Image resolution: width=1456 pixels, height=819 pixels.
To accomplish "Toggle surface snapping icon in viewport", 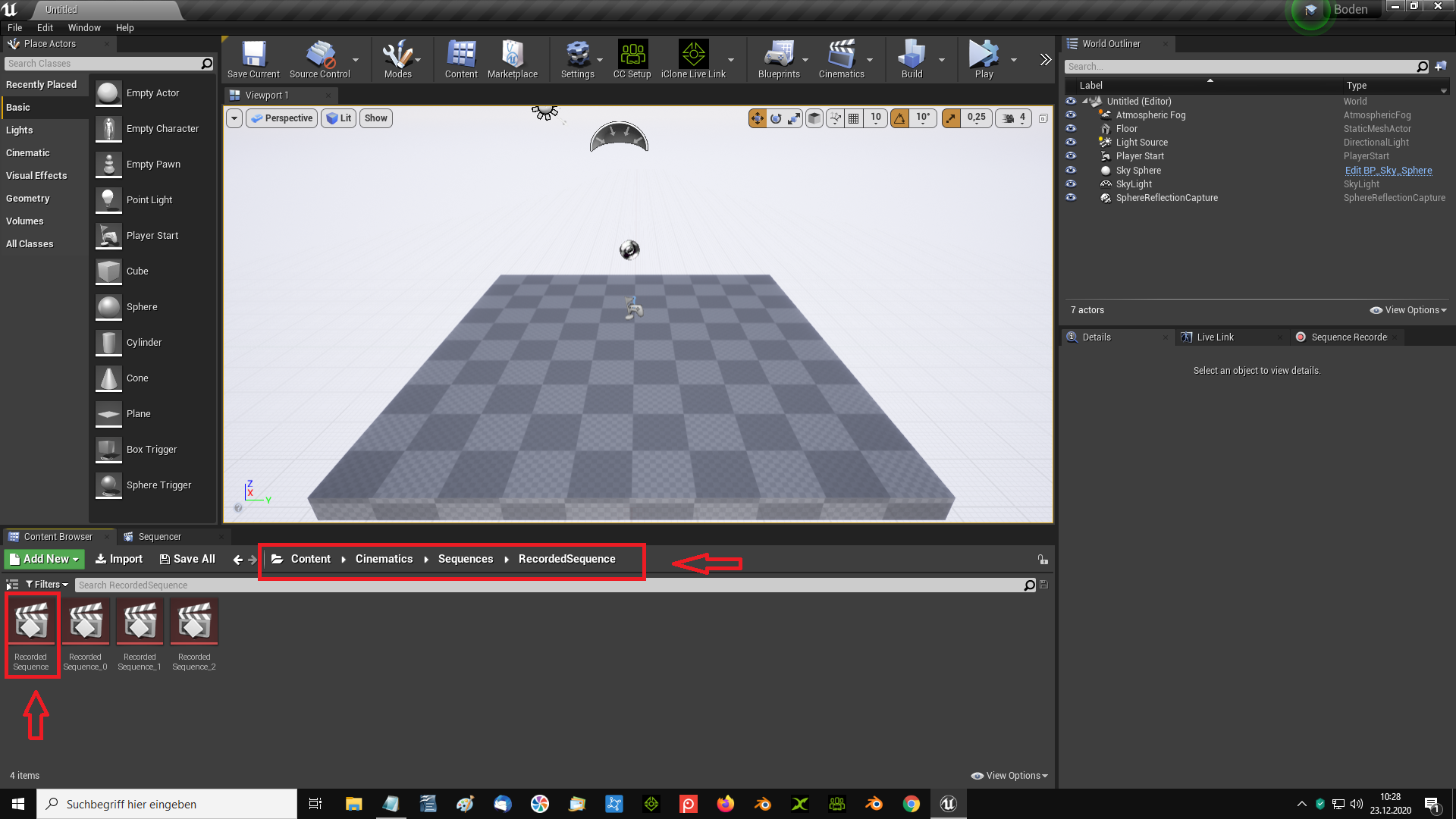I will click(836, 118).
